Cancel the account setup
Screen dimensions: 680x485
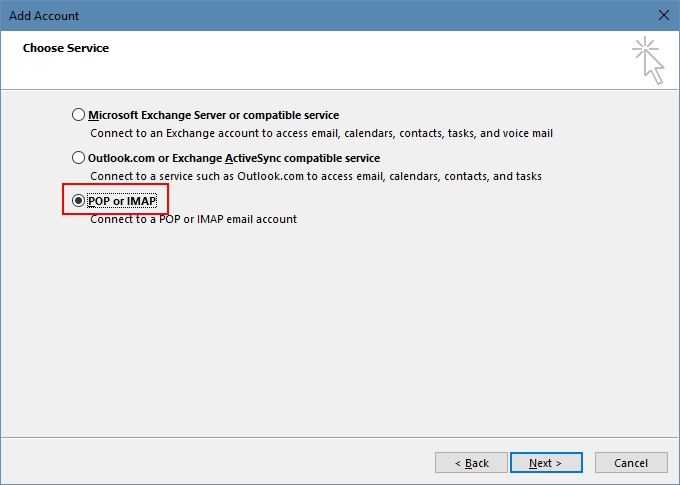pos(630,463)
